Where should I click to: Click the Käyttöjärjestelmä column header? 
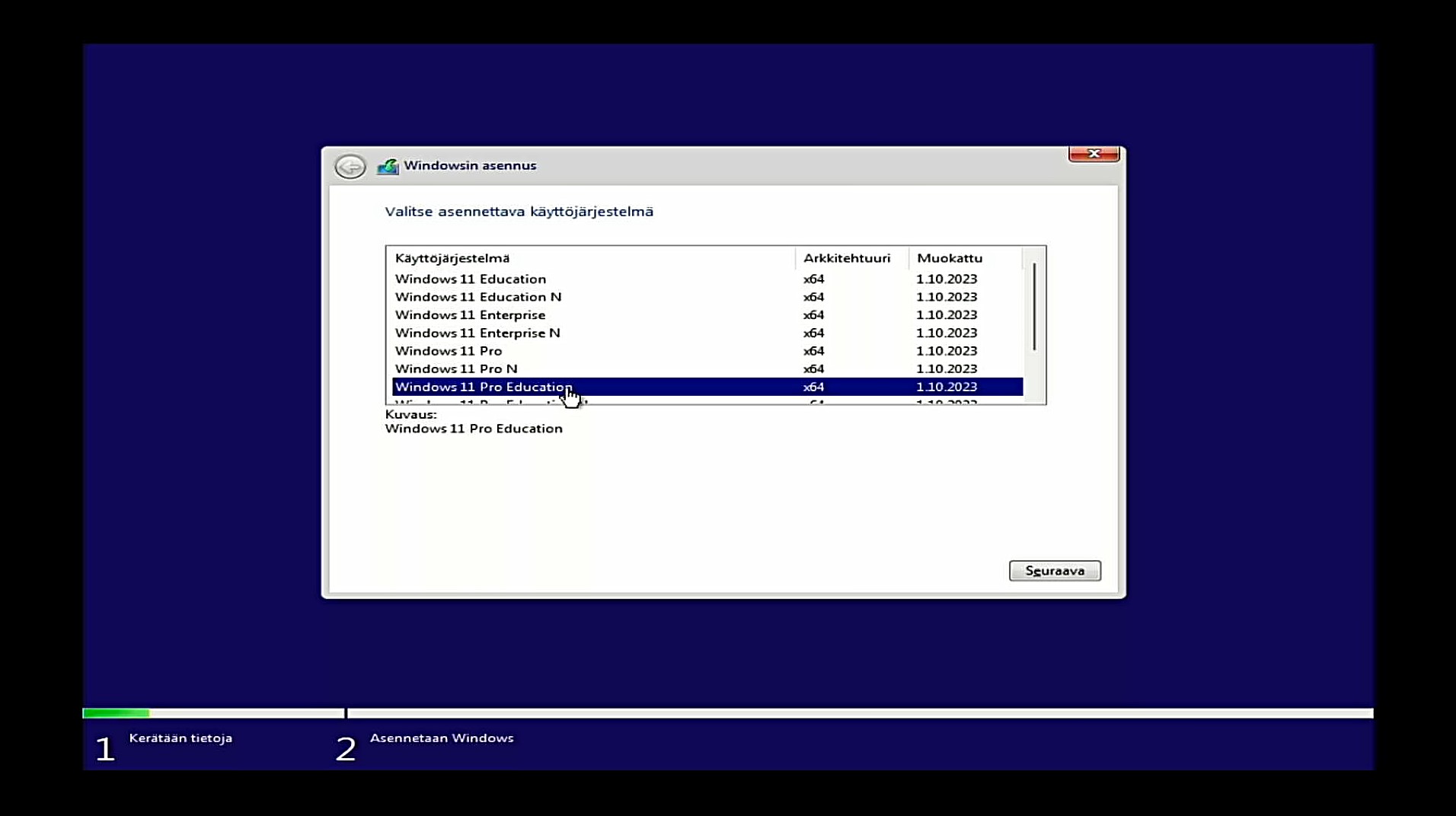click(591, 258)
